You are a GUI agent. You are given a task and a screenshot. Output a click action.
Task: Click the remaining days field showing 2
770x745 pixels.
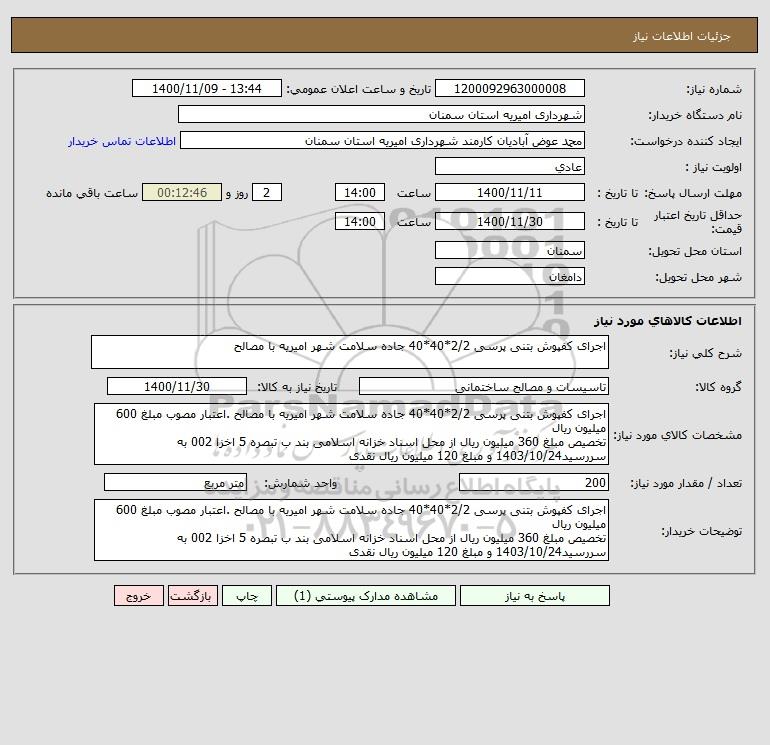click(x=267, y=193)
